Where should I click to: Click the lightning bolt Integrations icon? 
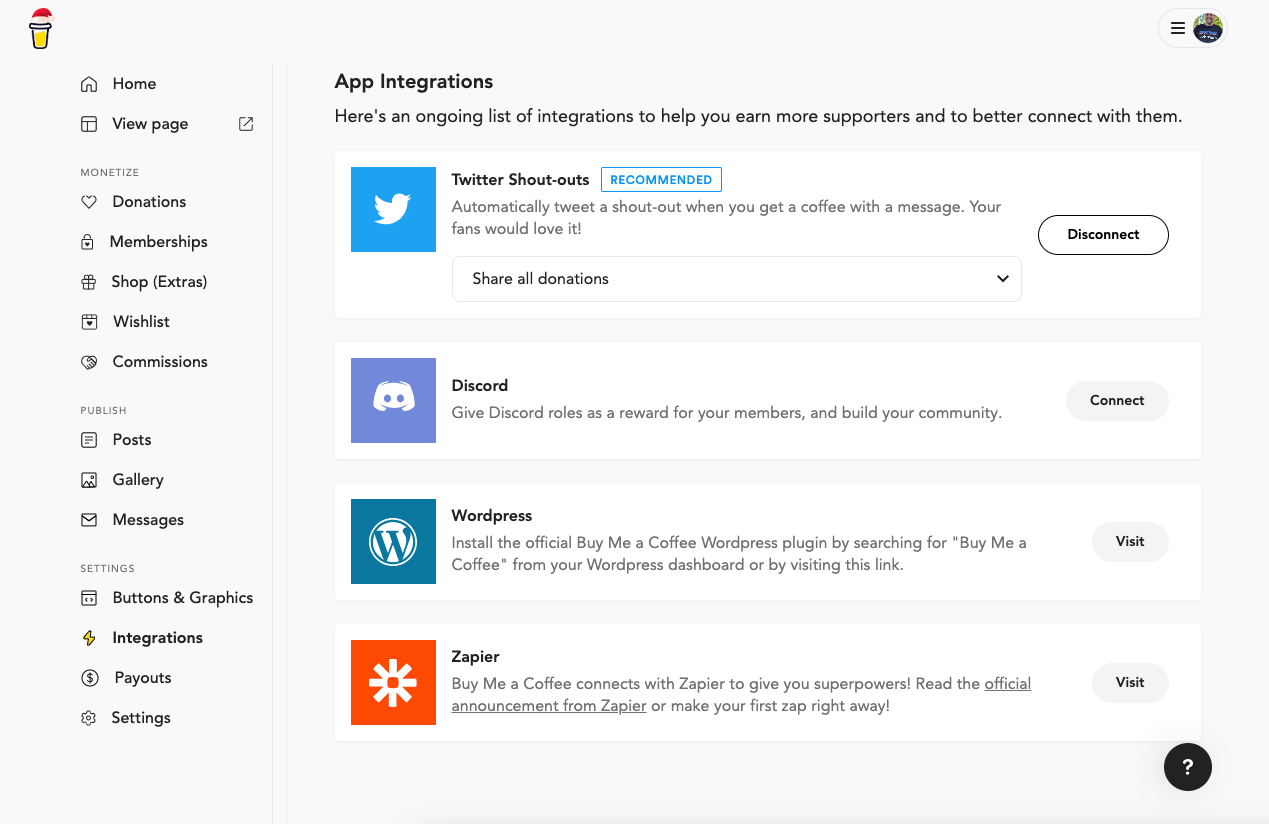pos(89,638)
